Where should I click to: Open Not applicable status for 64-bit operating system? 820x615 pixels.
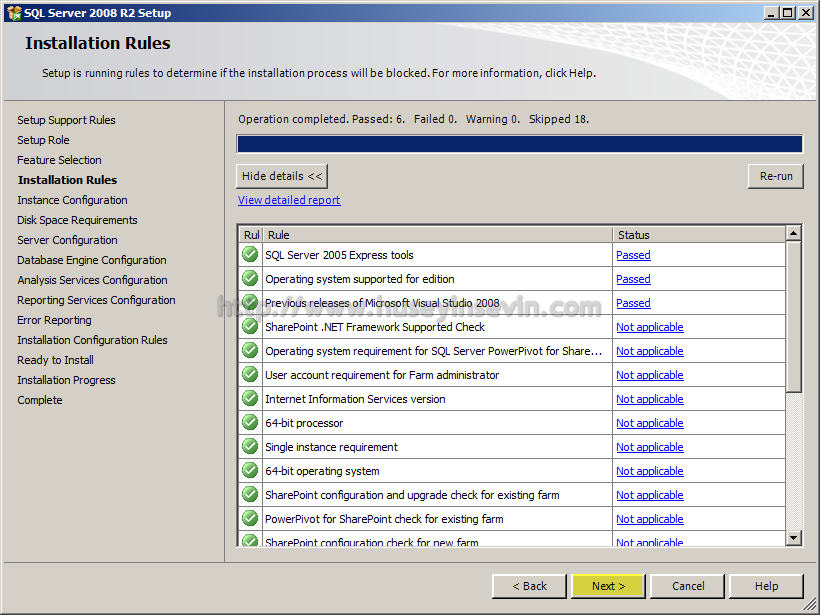coord(650,471)
